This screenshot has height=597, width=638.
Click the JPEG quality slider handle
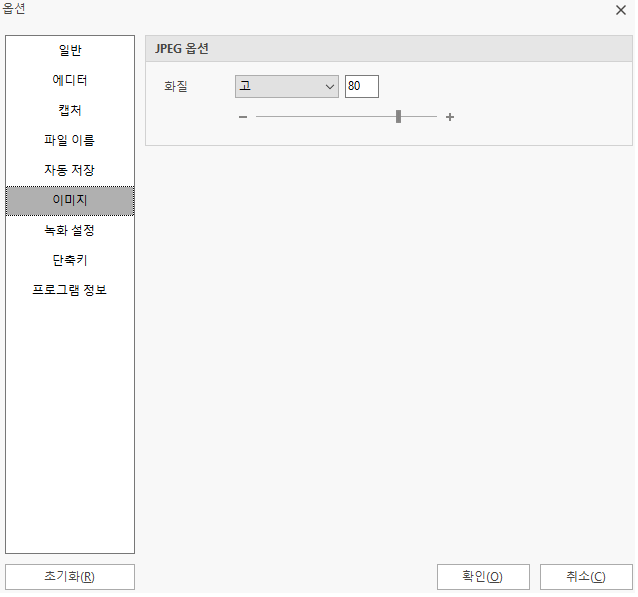pyautogui.click(x=400, y=117)
